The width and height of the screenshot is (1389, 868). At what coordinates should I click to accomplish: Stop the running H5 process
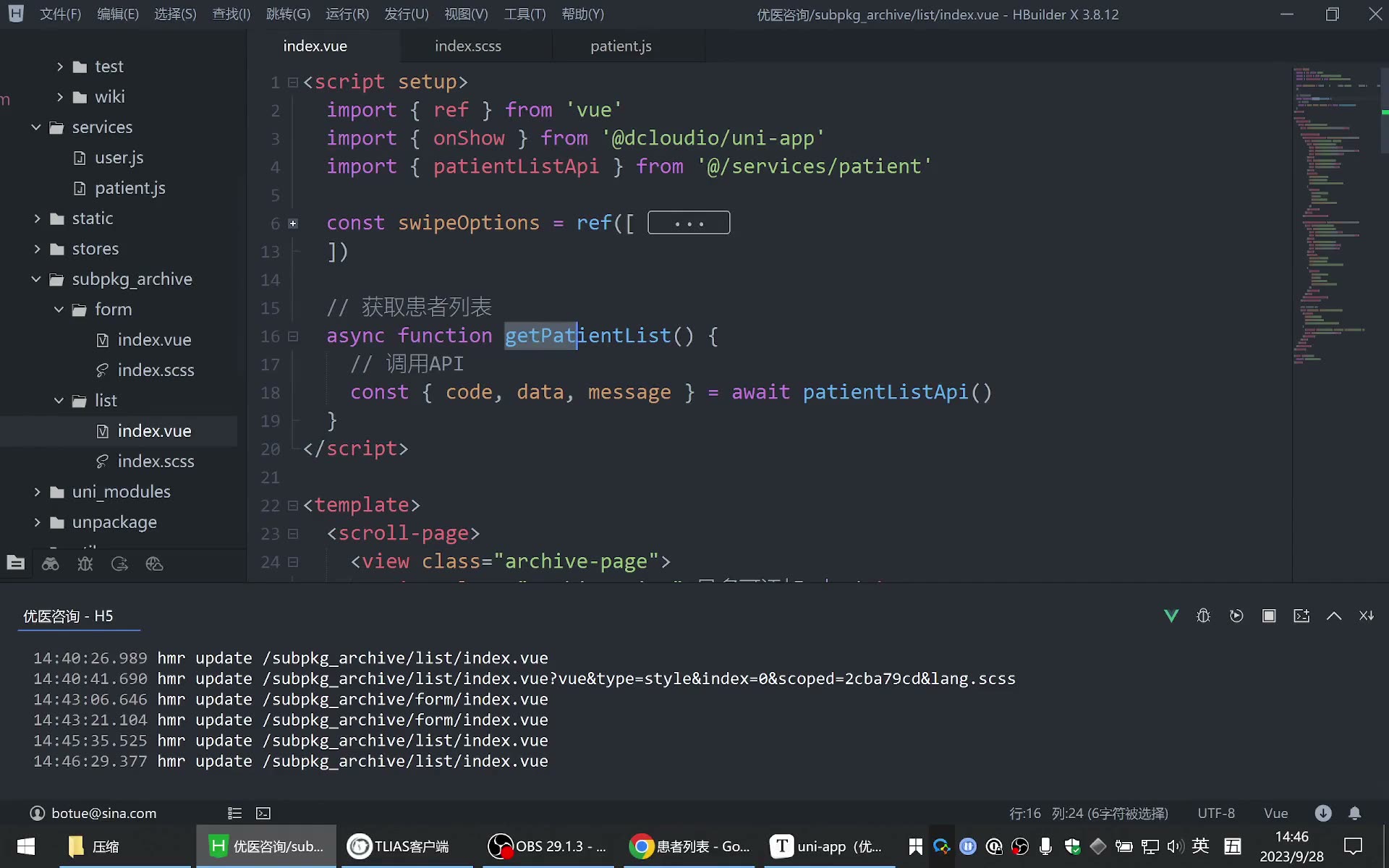point(1269,616)
